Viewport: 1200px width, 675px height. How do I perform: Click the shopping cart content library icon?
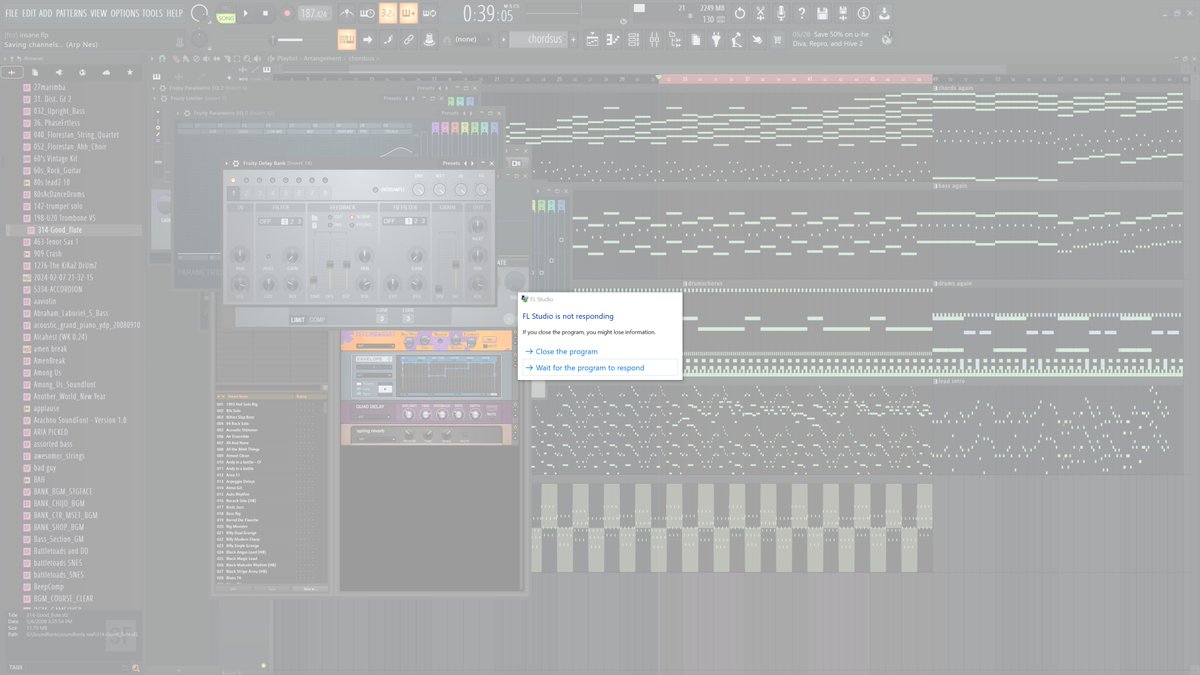pyautogui.click(x=777, y=39)
